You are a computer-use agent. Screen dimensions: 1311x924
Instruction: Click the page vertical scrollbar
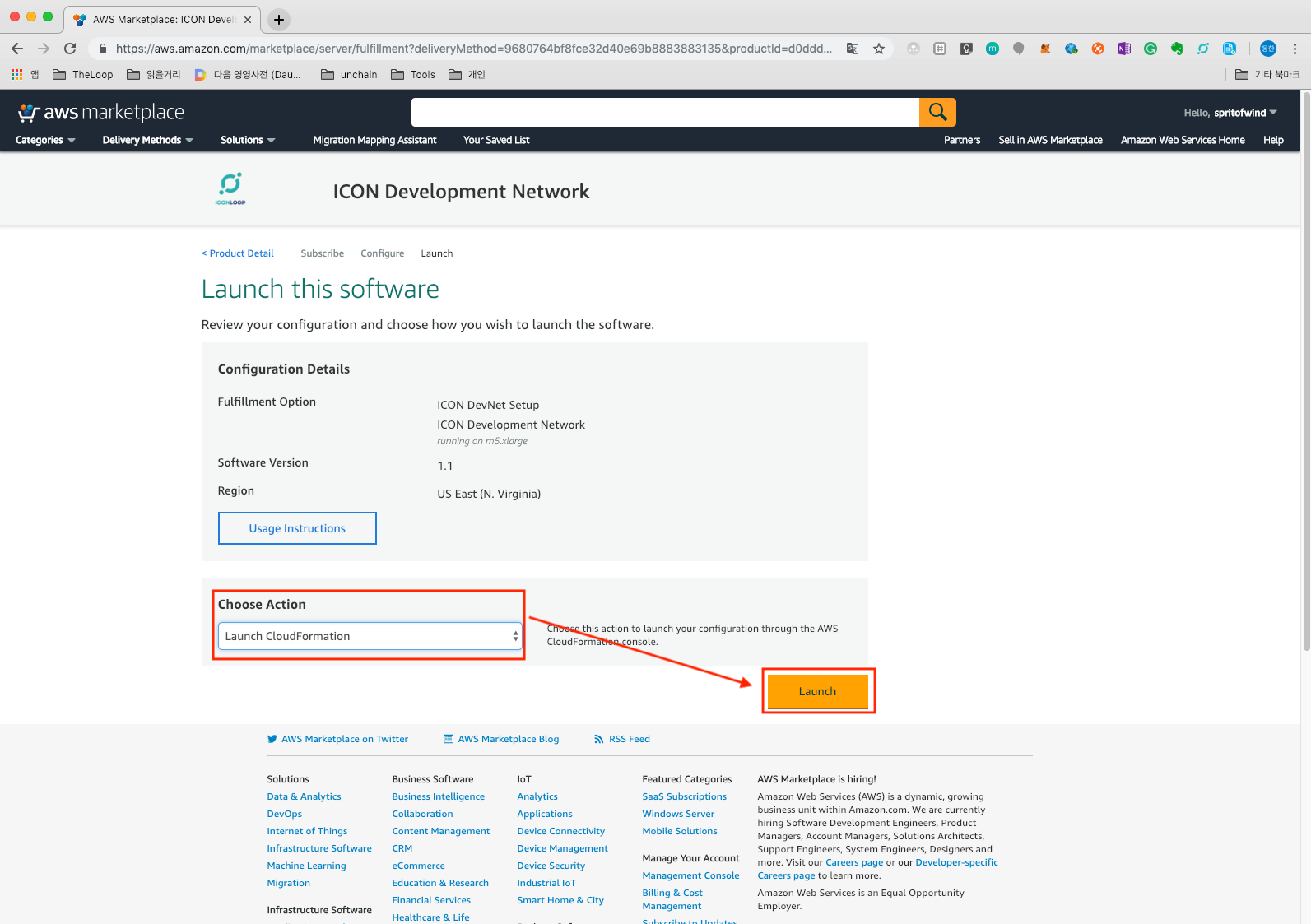pyautogui.click(x=1306, y=370)
